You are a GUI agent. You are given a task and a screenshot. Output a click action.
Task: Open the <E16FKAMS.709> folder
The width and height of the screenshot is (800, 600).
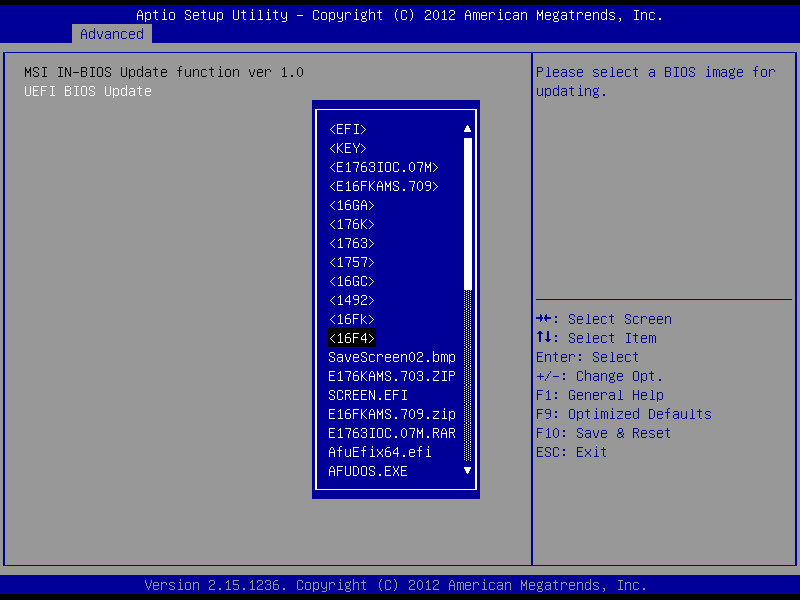coord(384,186)
